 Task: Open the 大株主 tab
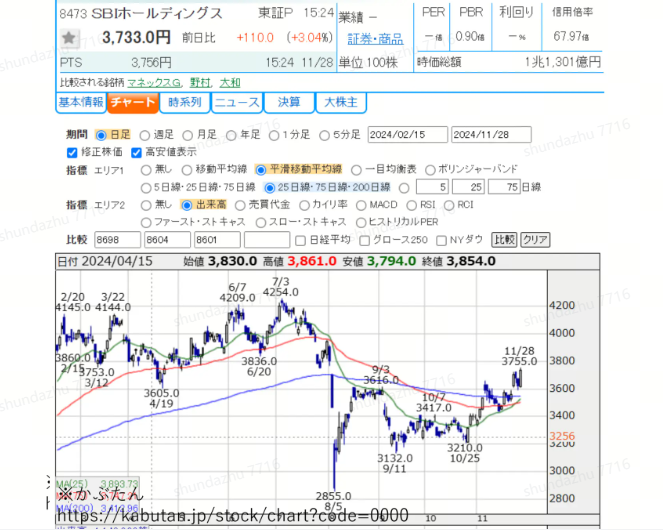tap(341, 103)
